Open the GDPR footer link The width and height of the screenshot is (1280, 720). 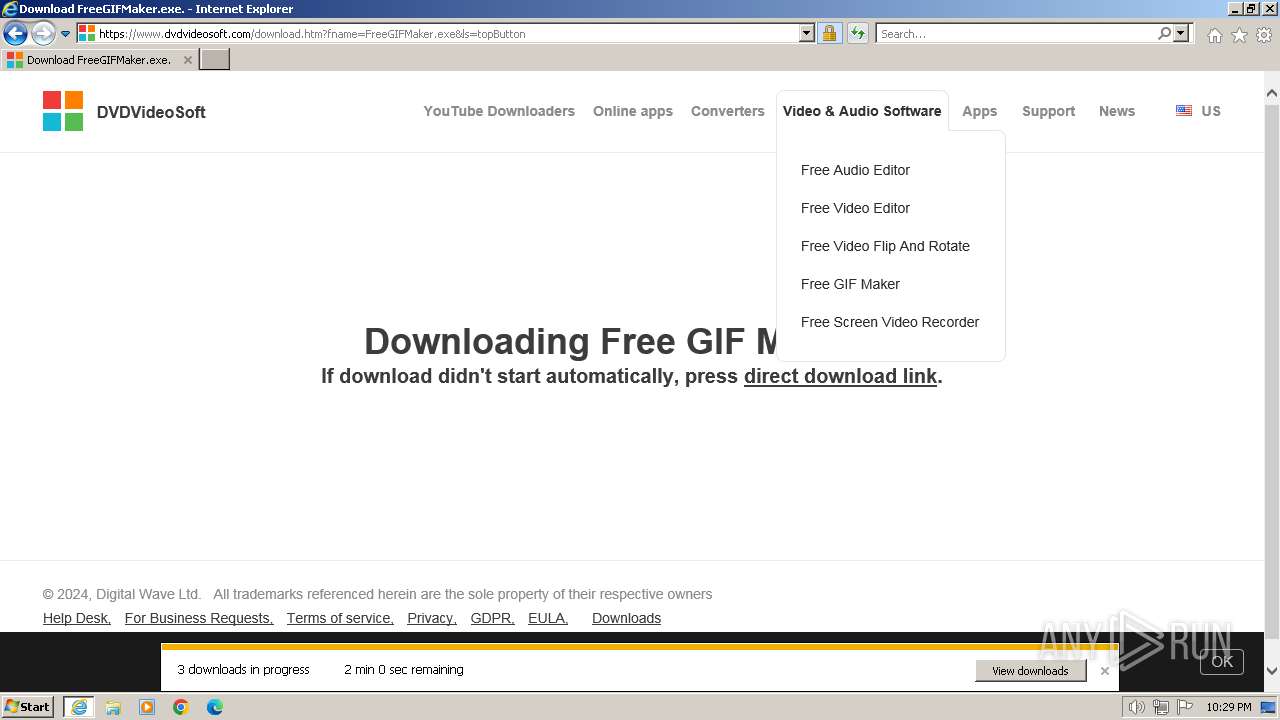coord(493,618)
